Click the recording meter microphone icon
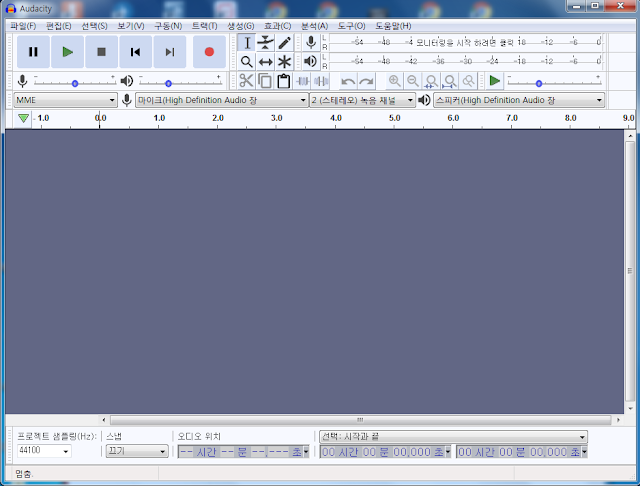The width and height of the screenshot is (640, 486). click(311, 42)
